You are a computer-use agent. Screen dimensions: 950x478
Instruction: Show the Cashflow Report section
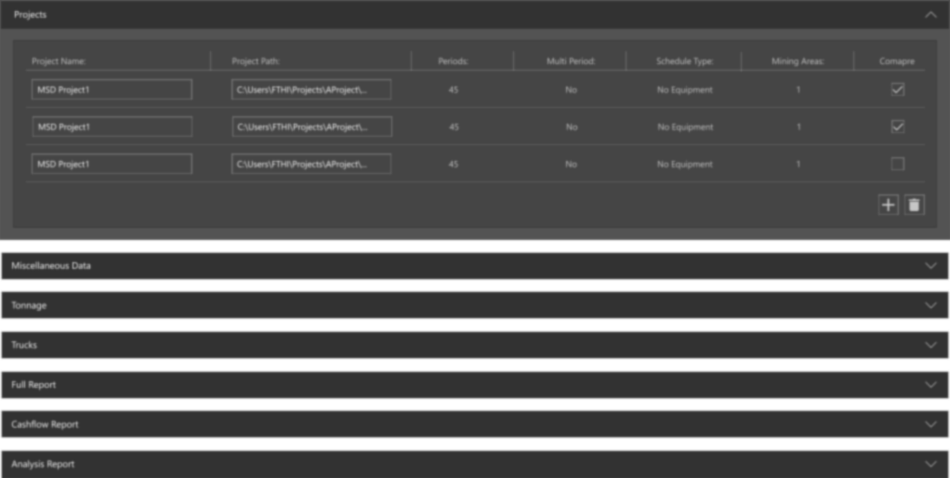pyautogui.click(x=930, y=424)
